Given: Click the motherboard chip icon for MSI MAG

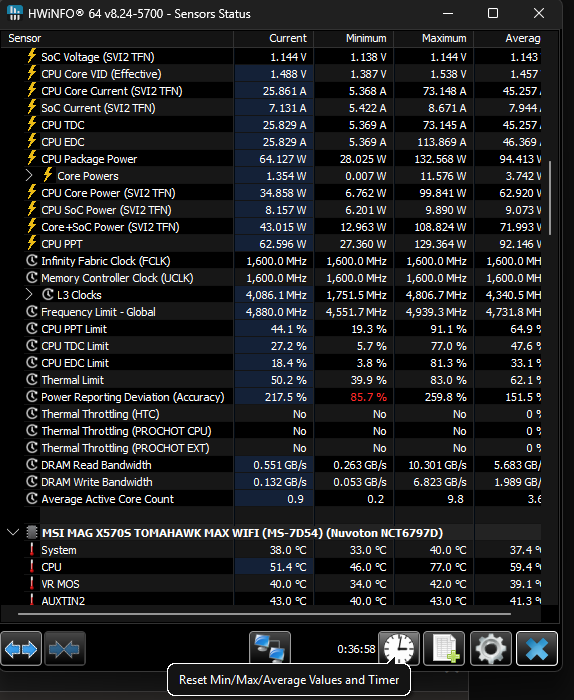Looking at the screenshot, I should coord(31,532).
